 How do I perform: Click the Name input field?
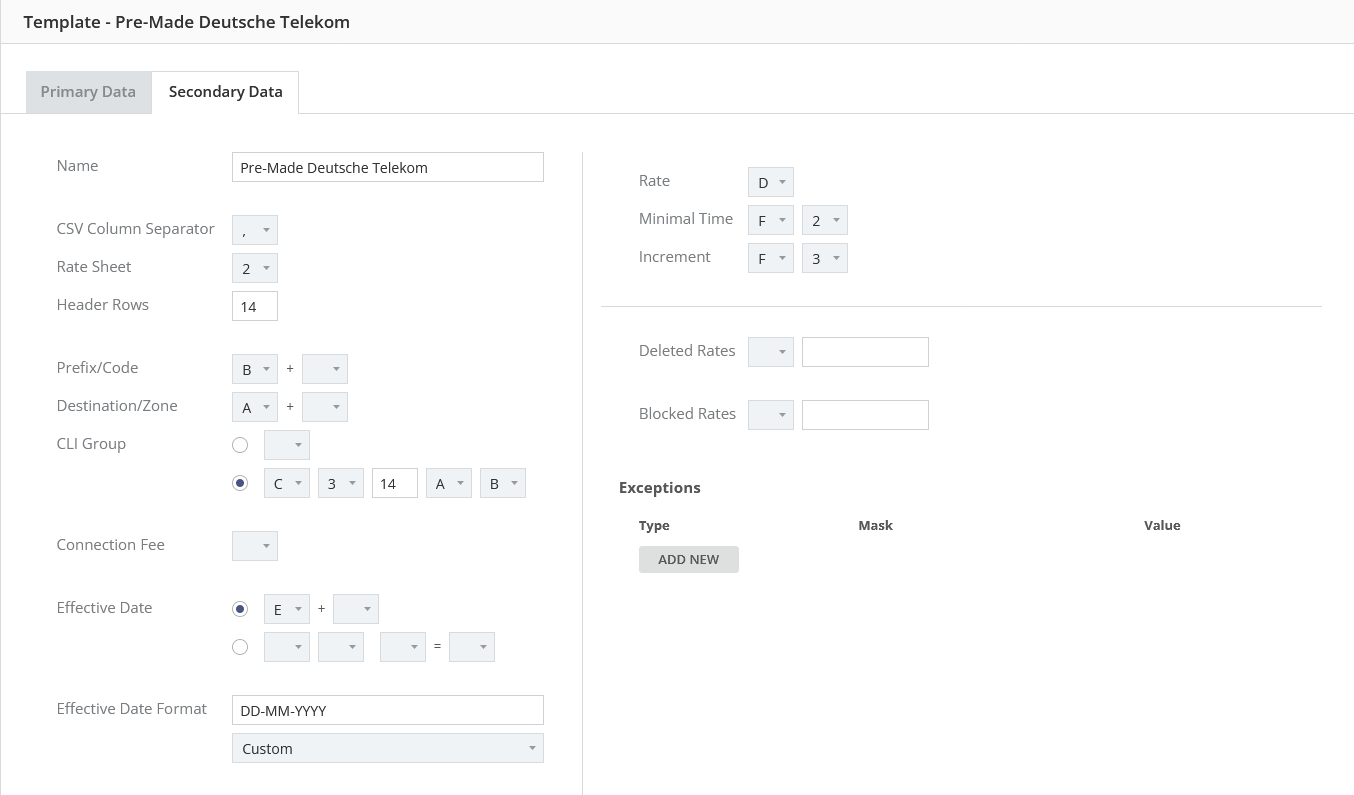tap(387, 168)
